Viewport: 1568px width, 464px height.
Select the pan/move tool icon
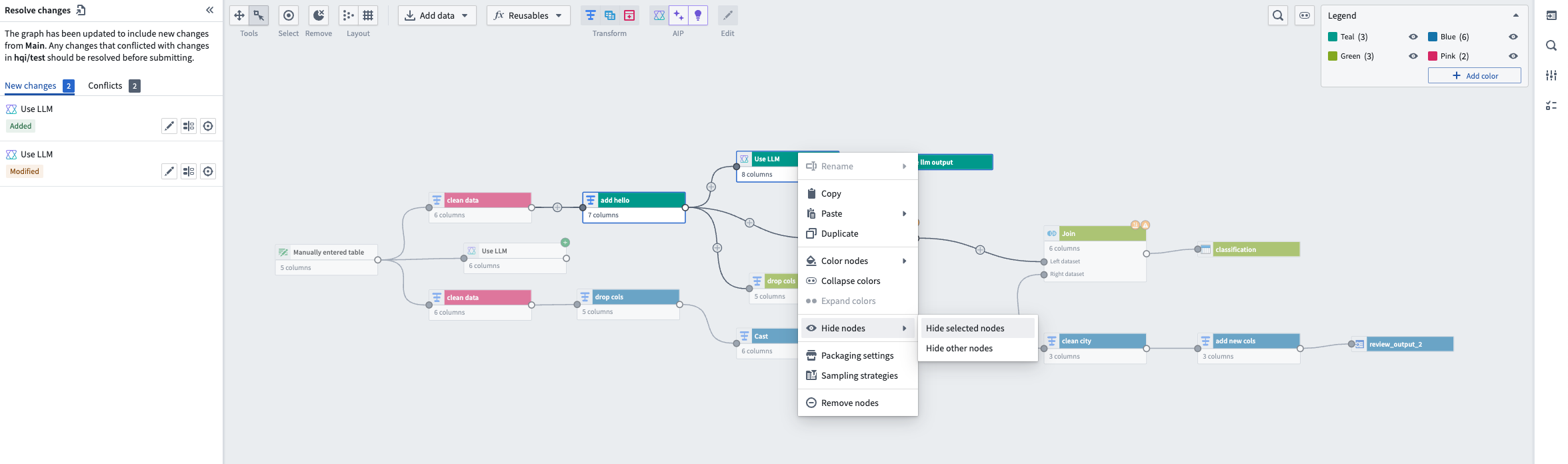pos(239,15)
